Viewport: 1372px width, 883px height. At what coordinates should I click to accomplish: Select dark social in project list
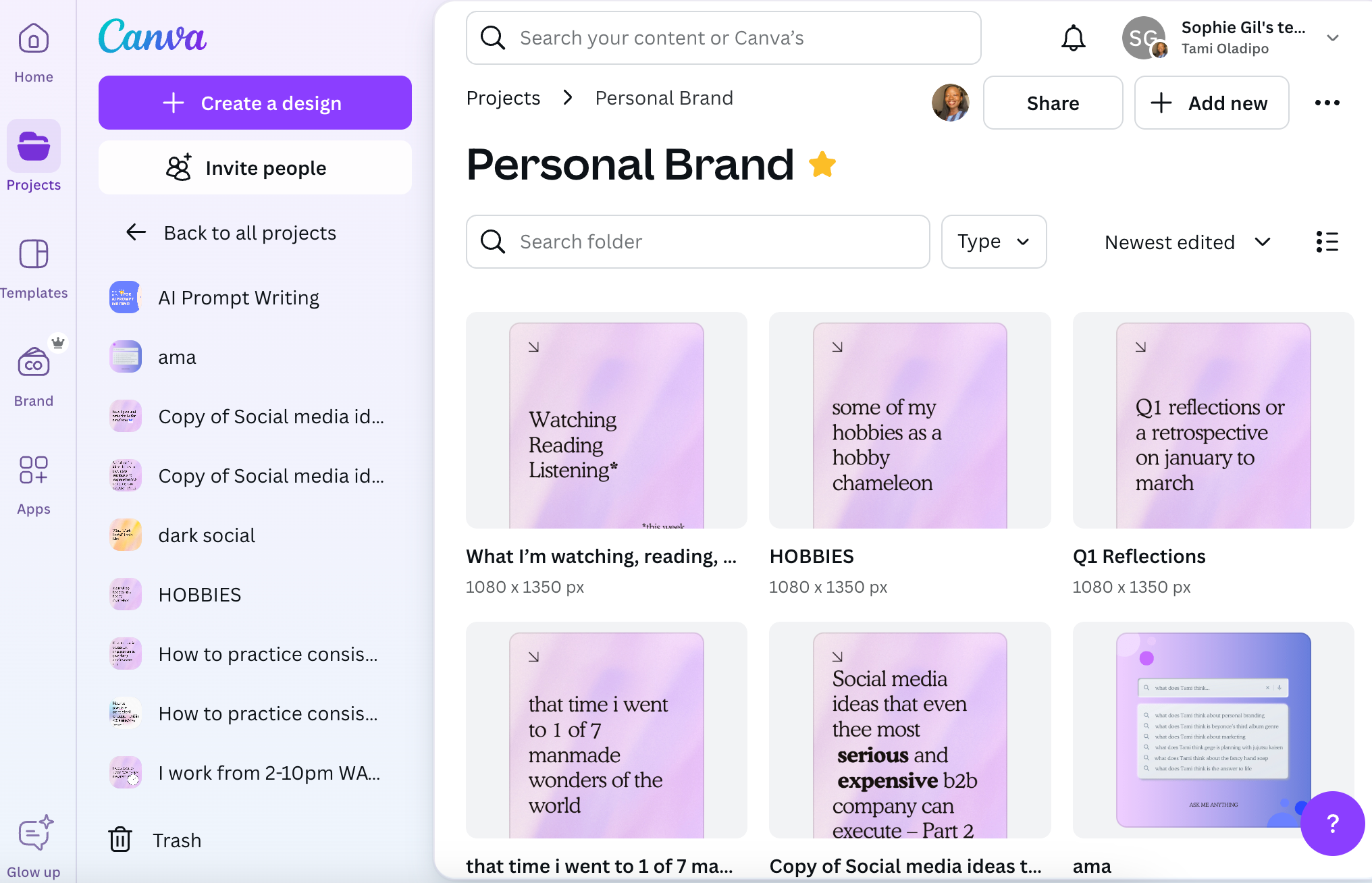(x=206, y=535)
